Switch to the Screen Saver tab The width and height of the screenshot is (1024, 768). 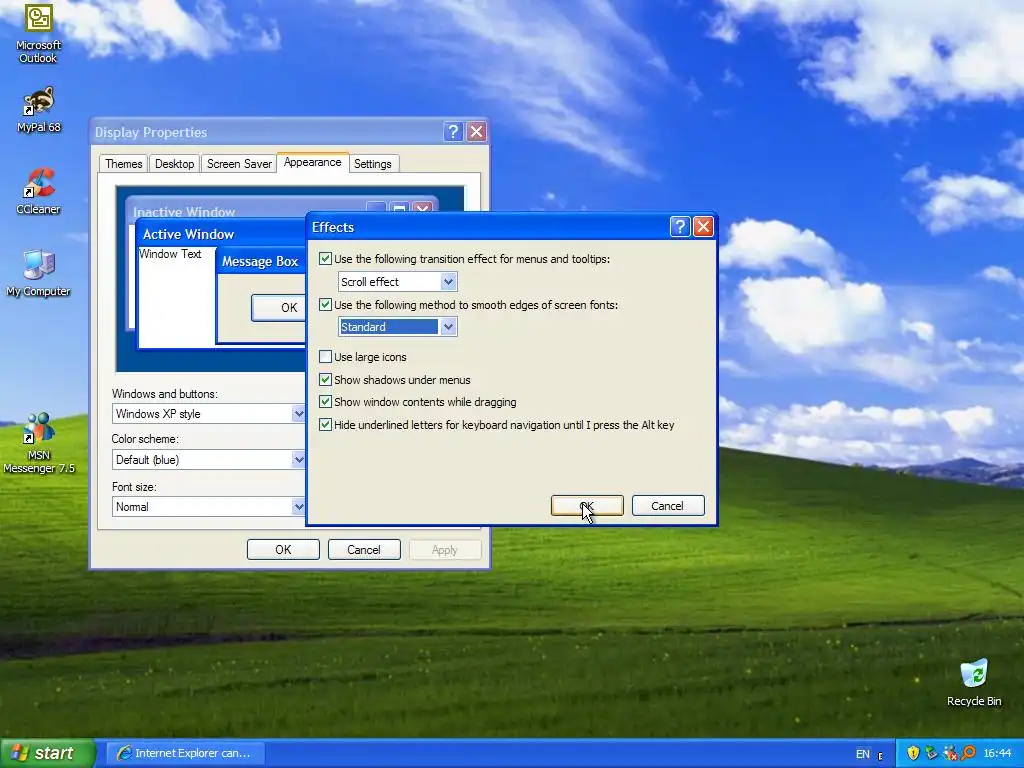coord(239,164)
